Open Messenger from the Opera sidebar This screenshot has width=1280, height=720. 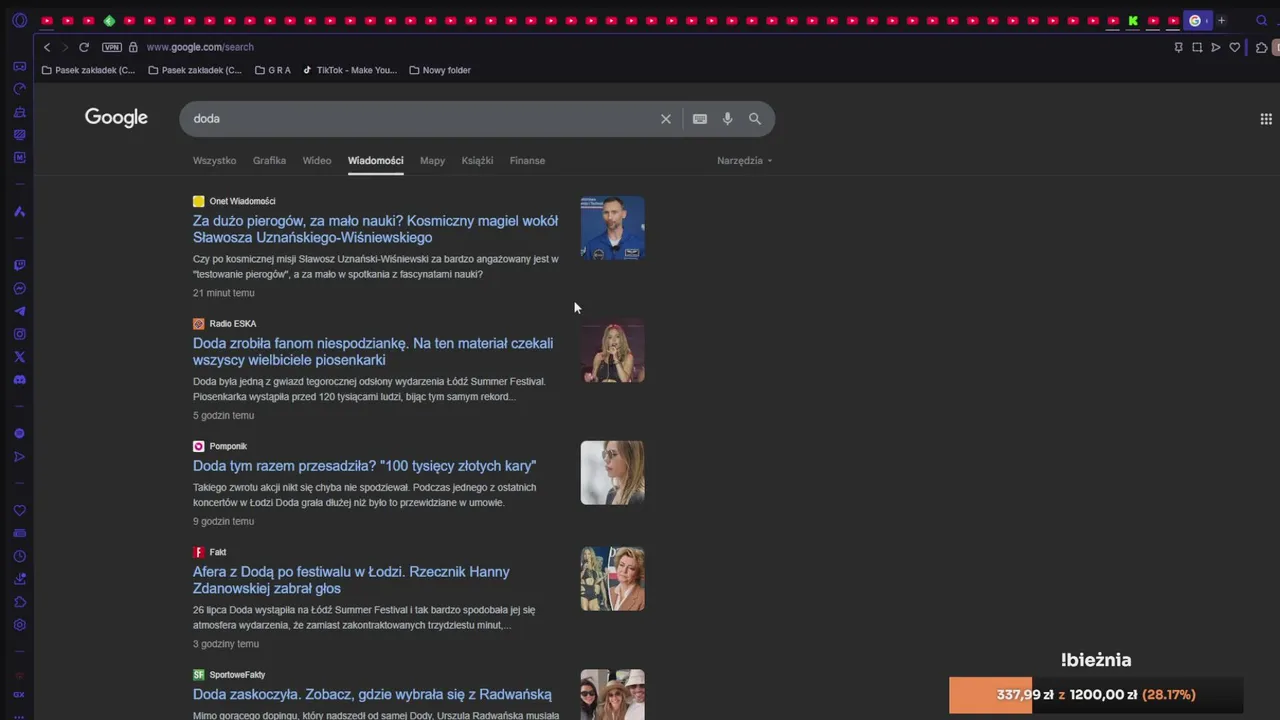[19, 289]
